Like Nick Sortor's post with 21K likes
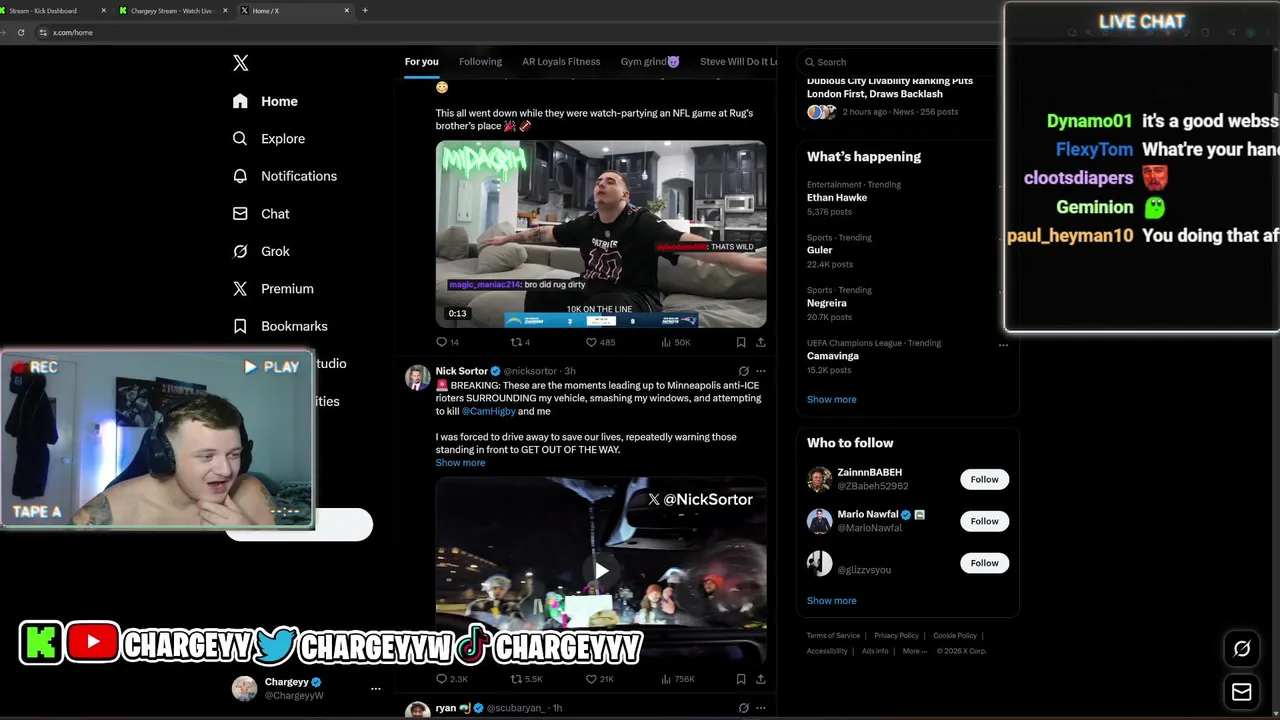 (600, 679)
